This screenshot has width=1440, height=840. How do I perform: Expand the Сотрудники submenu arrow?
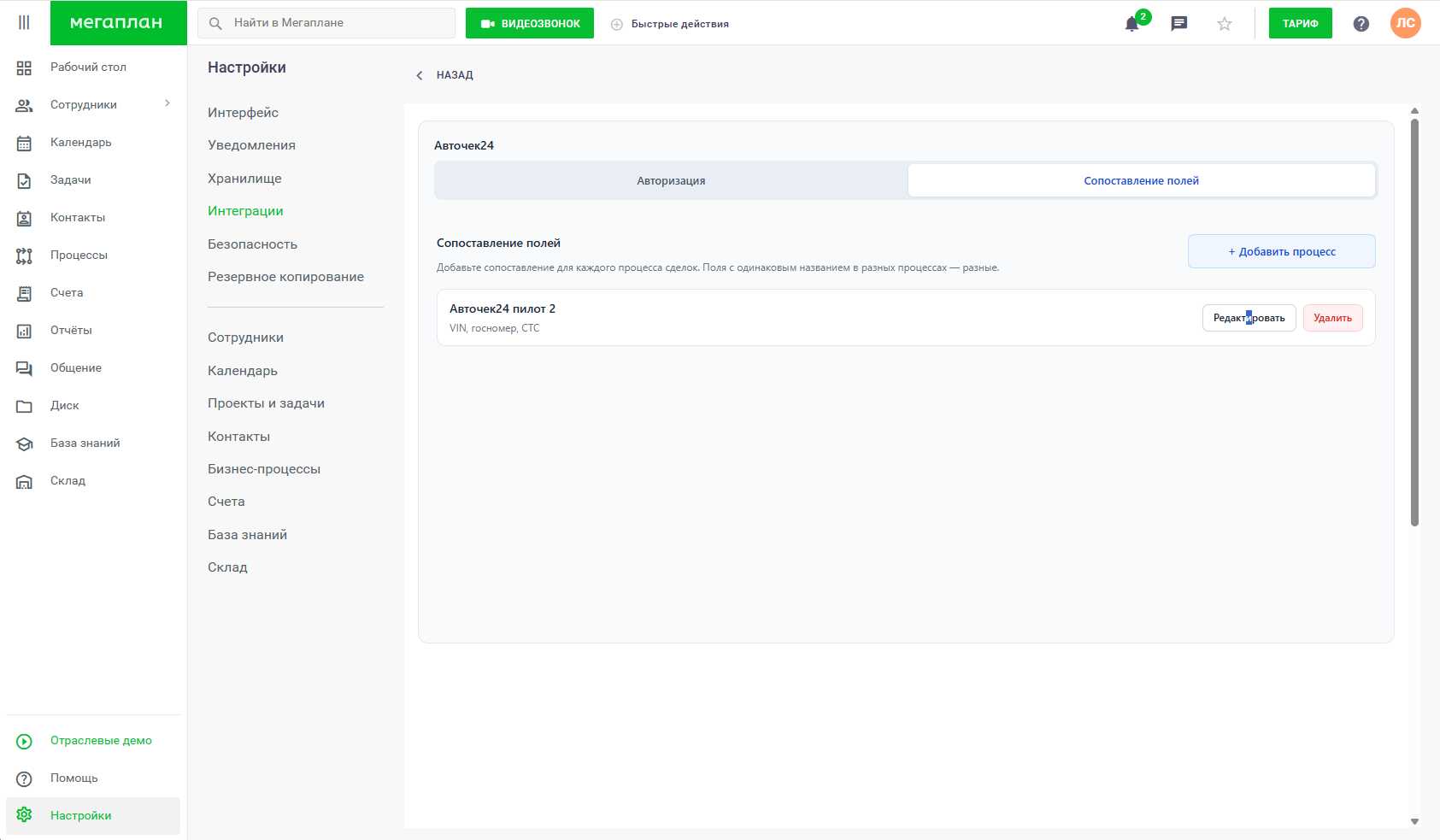[168, 103]
